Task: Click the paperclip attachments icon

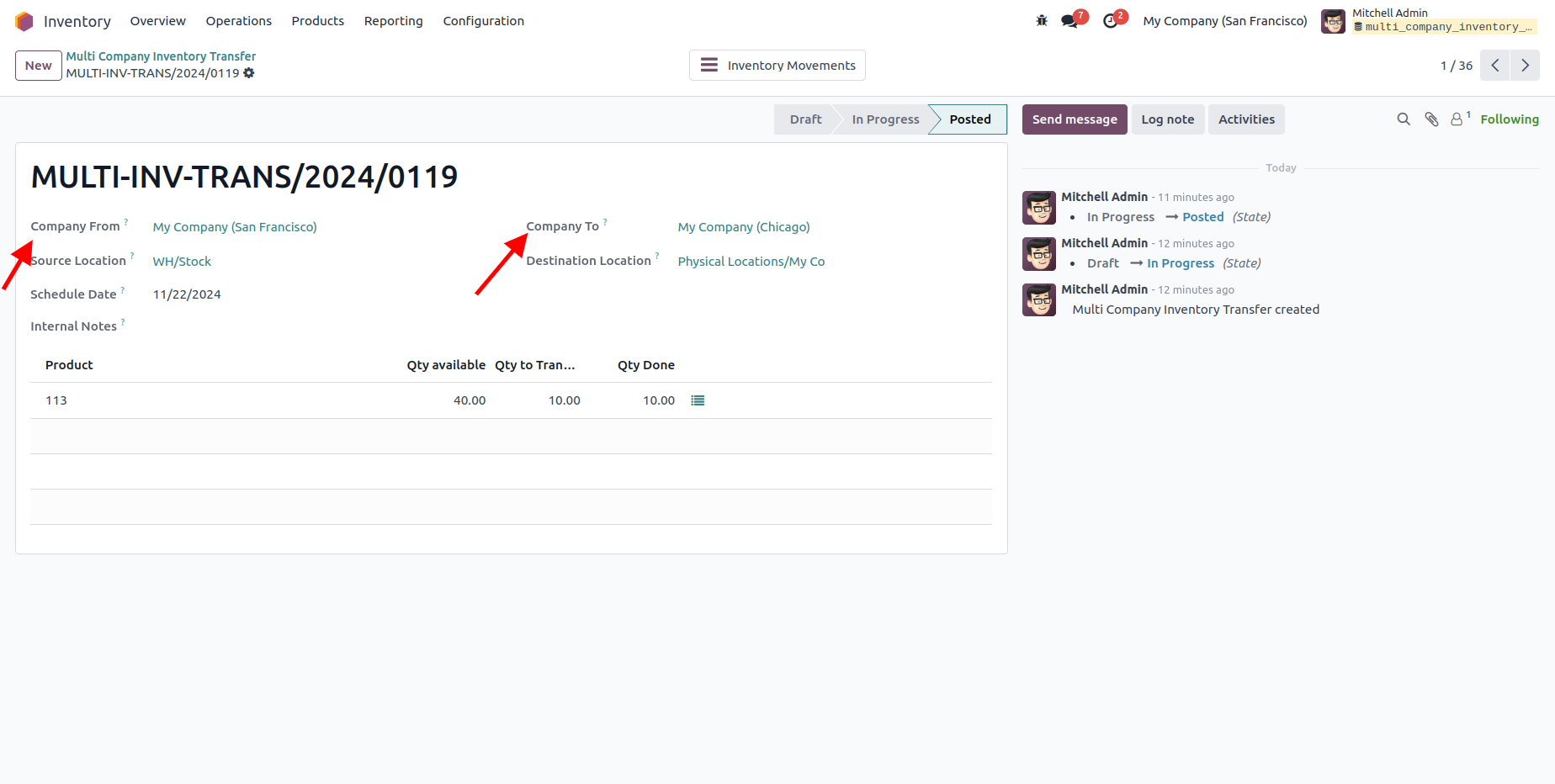Action: click(1431, 119)
